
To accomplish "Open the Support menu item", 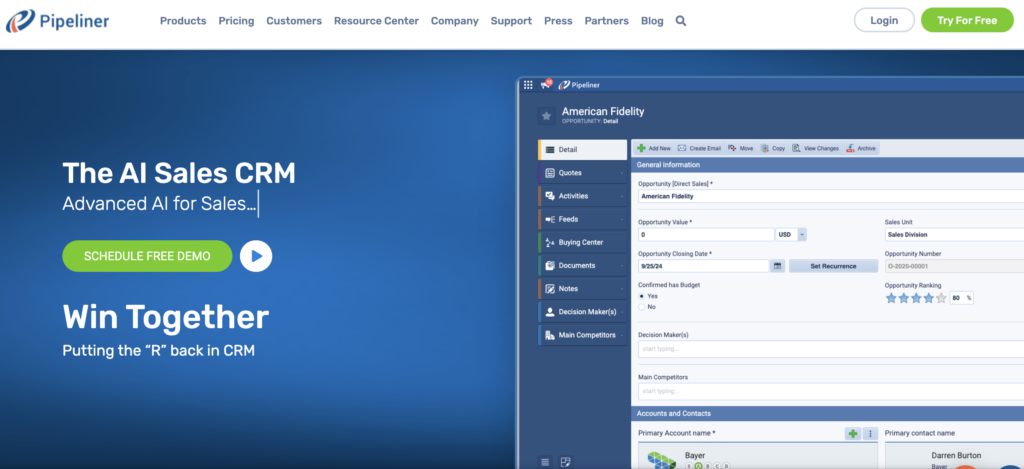I will click(x=511, y=21).
